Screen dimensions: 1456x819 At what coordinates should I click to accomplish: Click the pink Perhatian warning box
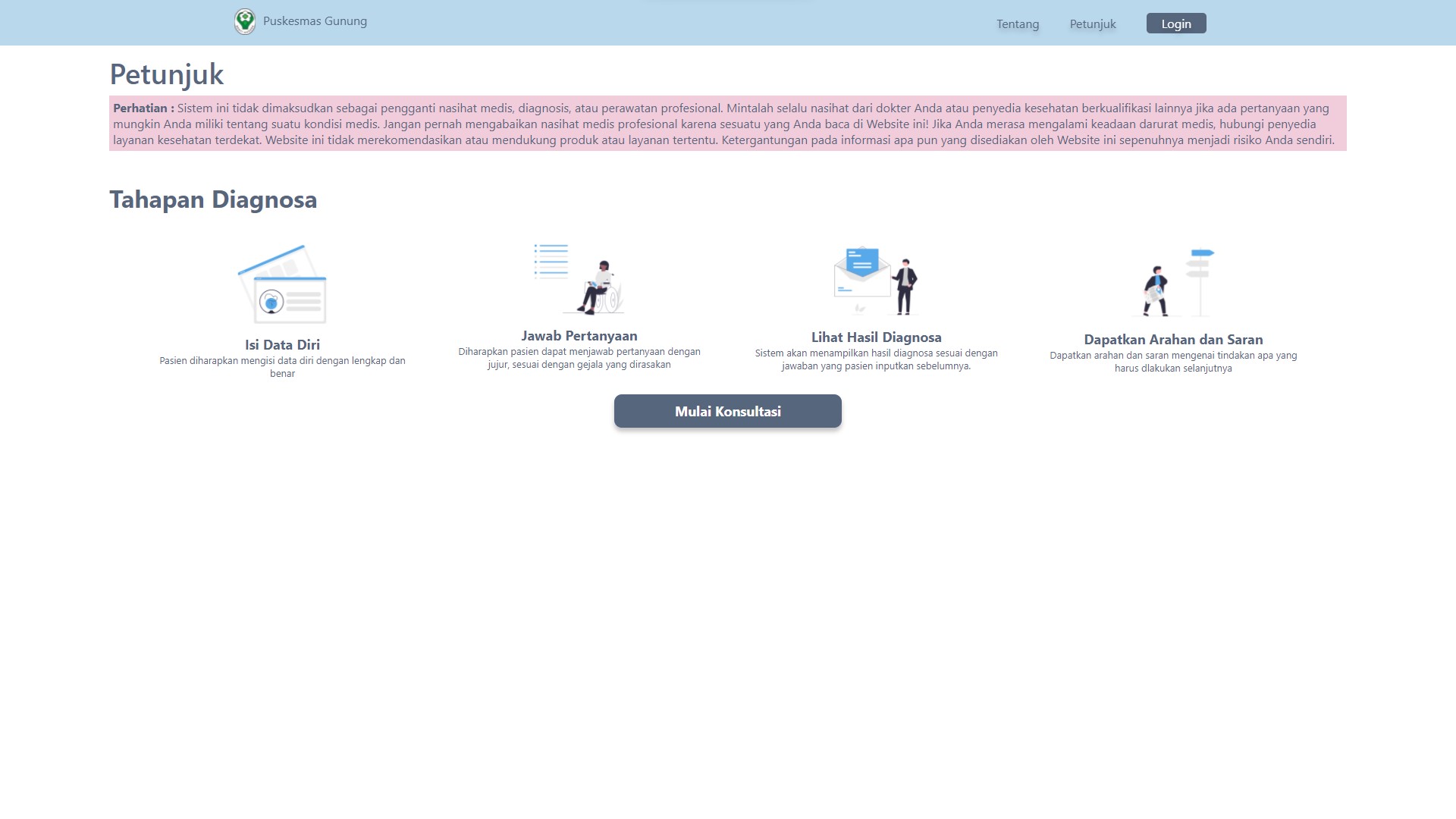pyautogui.click(x=728, y=124)
